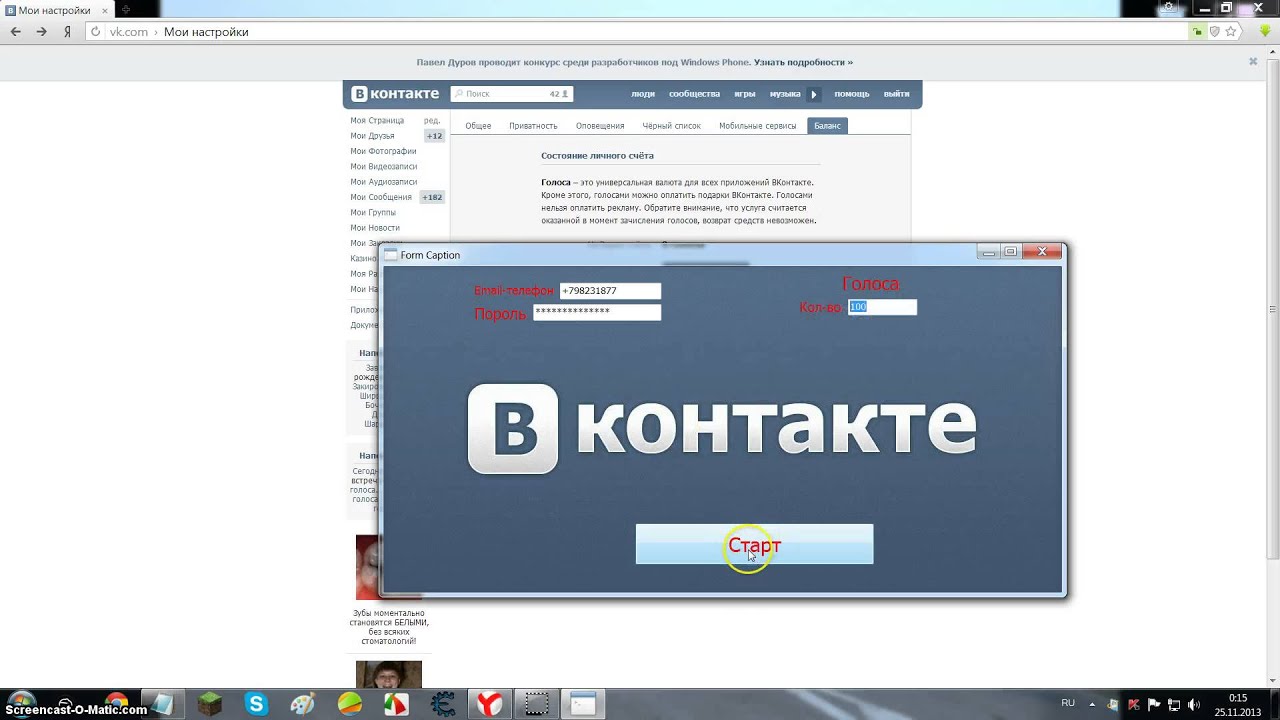Open 'Мои Друзья' in the sidebar

click(372, 136)
